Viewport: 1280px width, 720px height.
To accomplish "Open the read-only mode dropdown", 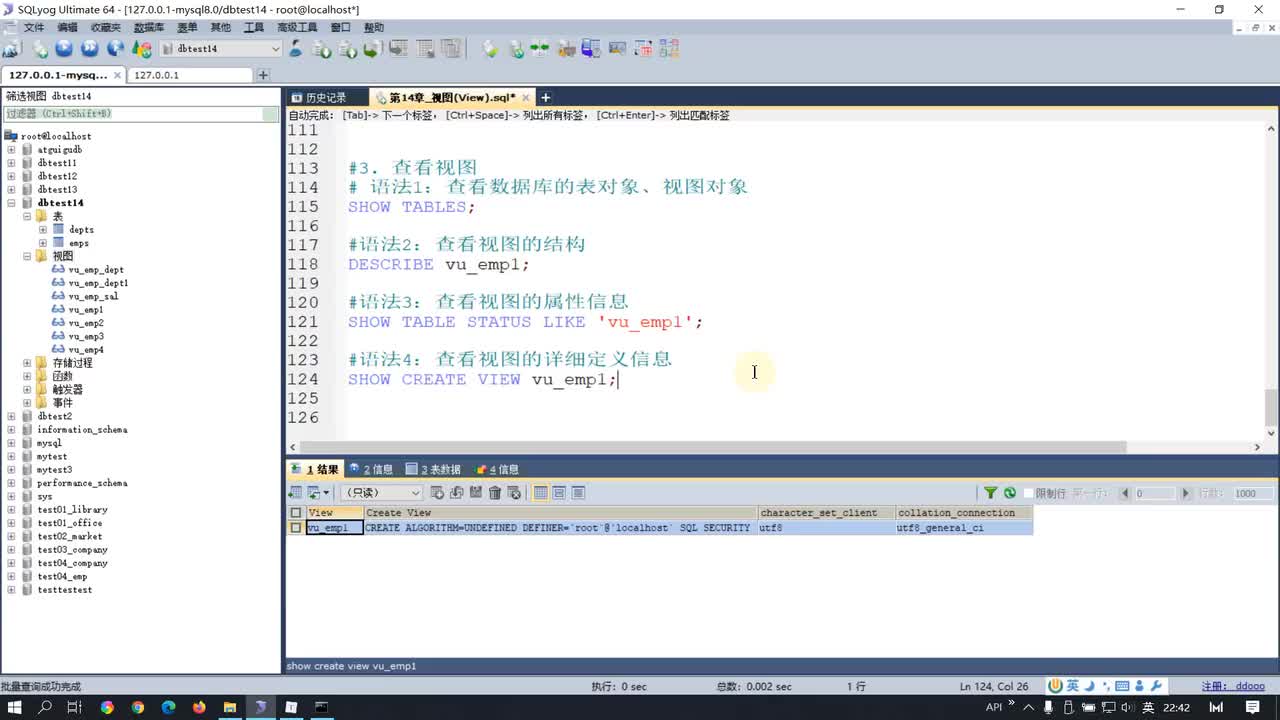I will tap(382, 493).
